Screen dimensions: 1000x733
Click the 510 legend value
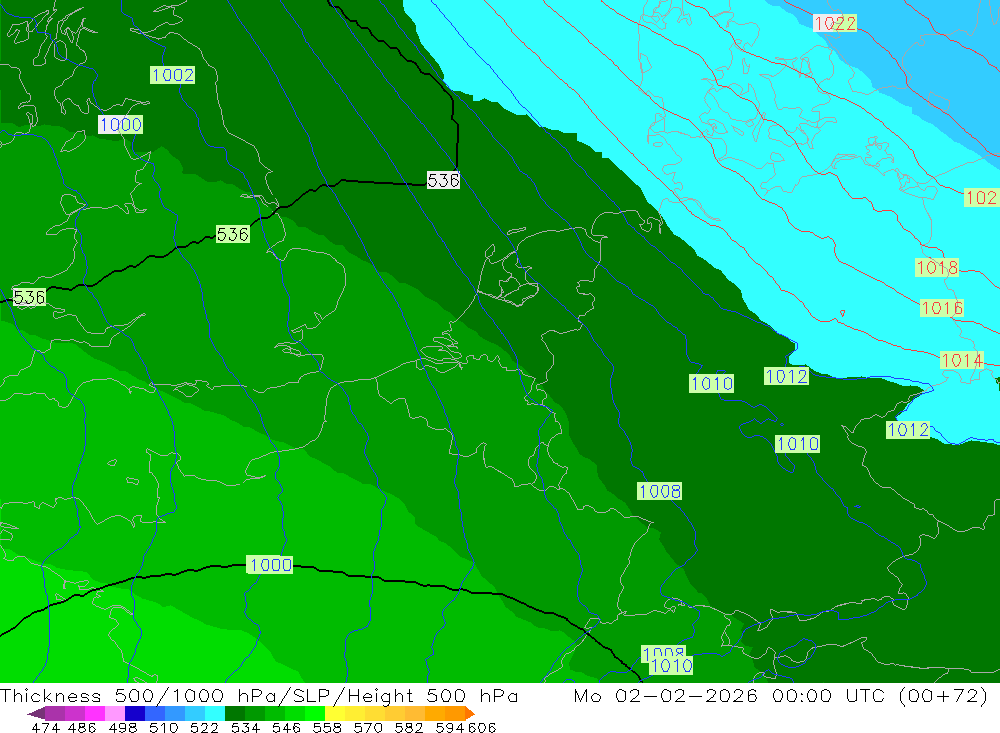coord(163,727)
